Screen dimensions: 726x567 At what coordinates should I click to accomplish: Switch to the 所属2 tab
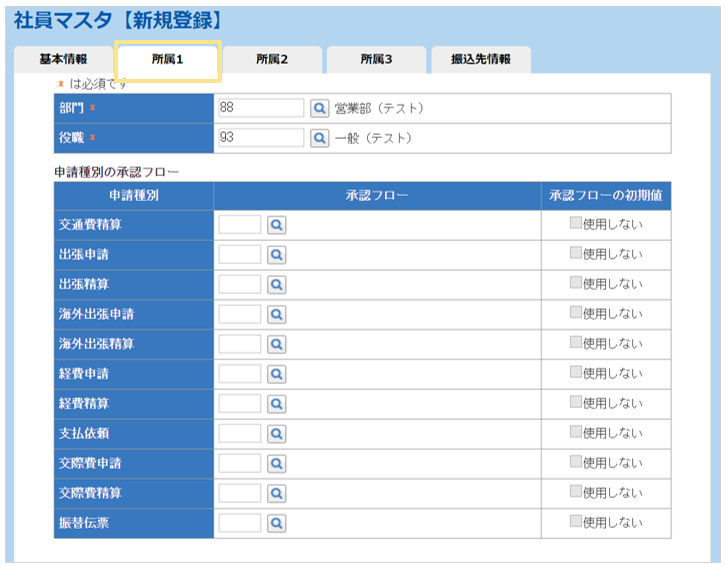(272, 60)
